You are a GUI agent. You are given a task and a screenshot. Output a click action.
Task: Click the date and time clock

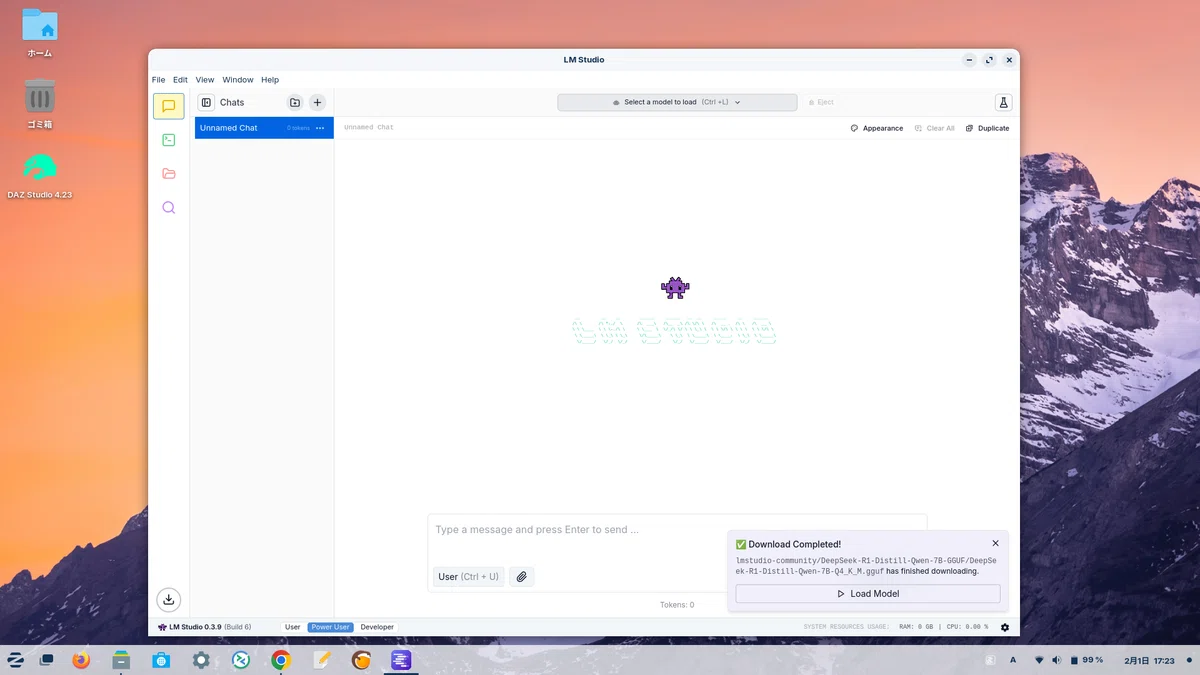1149,660
